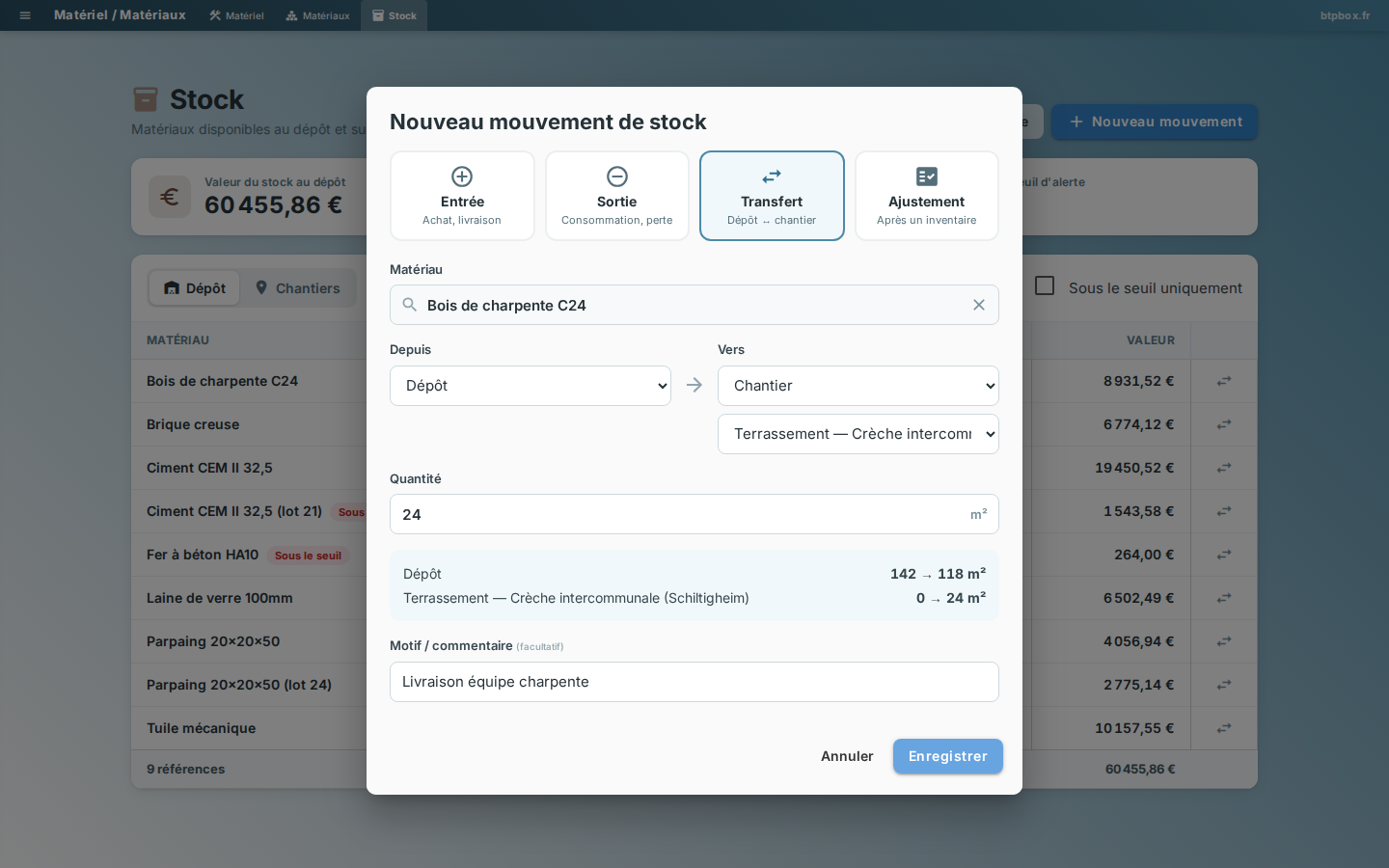Click the VALEUR column header
Viewport: 1389px width, 868px height.
1151,340
